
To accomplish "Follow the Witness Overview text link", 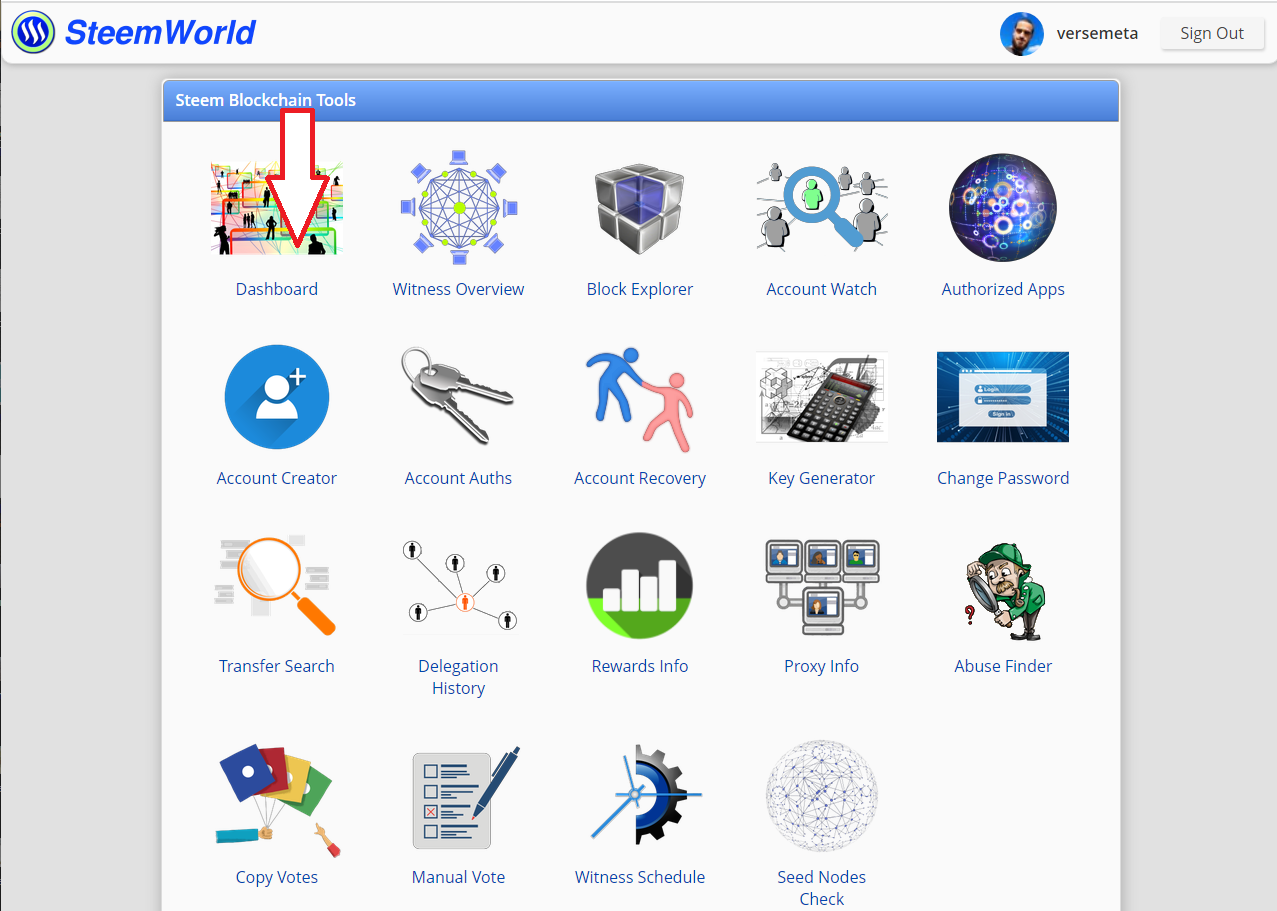I will (x=458, y=289).
